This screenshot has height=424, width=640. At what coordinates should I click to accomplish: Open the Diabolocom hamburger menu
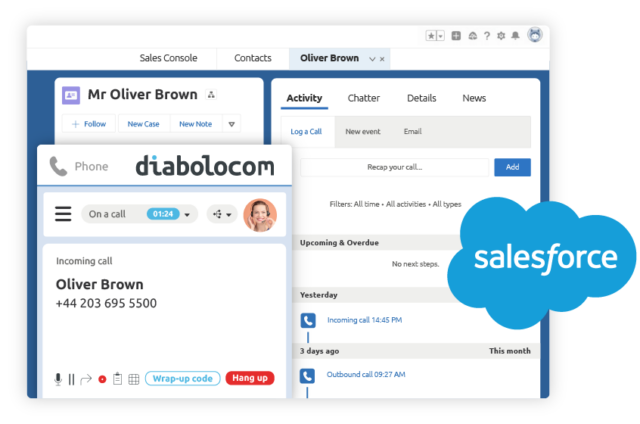point(63,214)
